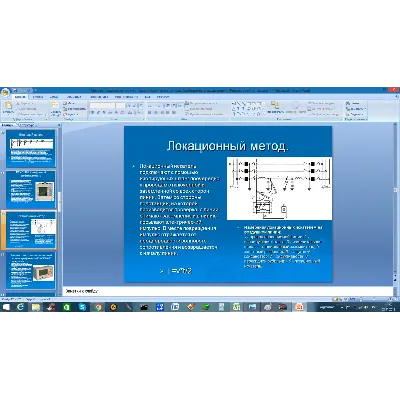Switch to the Insert ribbon tab
Viewport: 400px width, 400px height.
(38, 97)
